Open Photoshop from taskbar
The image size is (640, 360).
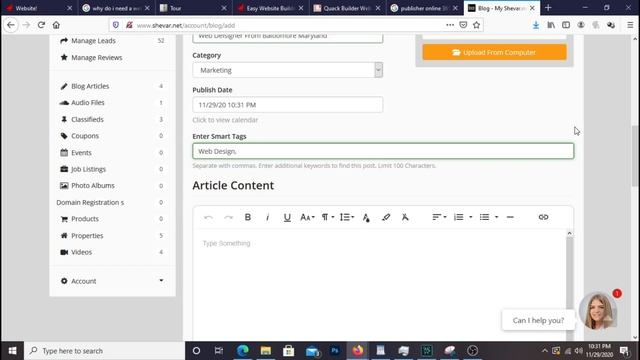[x=335, y=351]
